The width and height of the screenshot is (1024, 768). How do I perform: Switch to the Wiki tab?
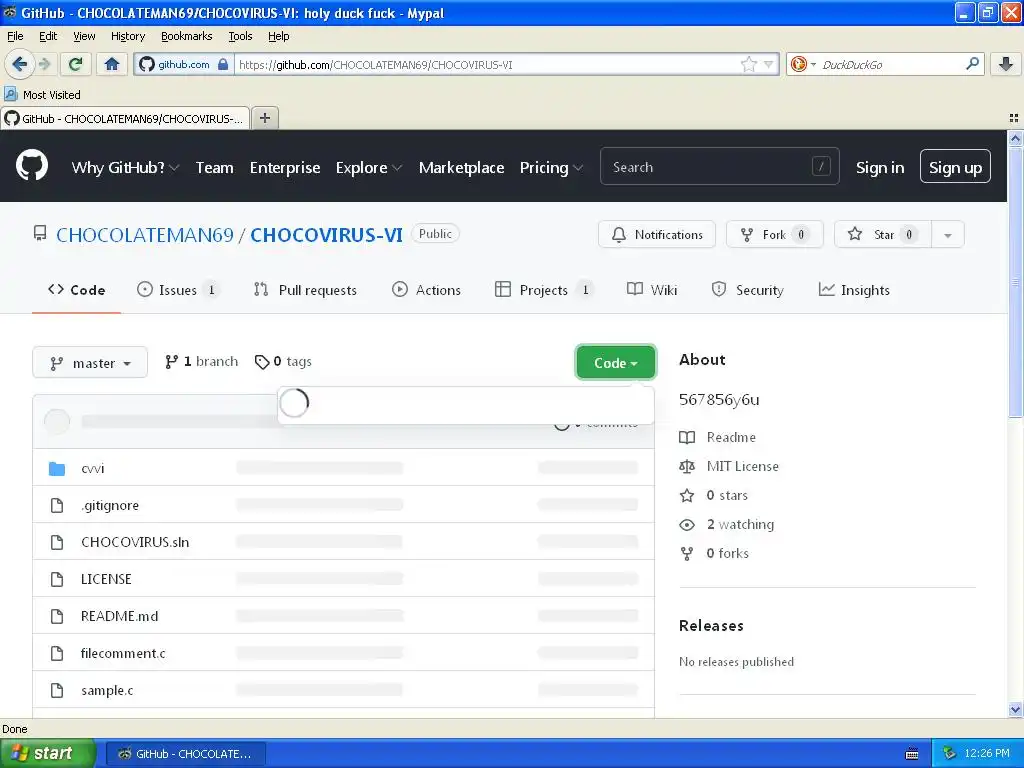tap(652, 289)
